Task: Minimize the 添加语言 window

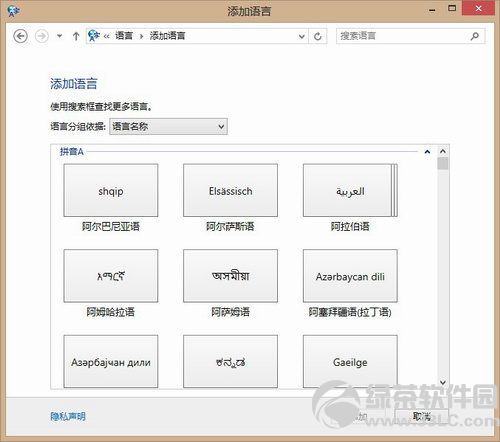Action: click(432, 10)
